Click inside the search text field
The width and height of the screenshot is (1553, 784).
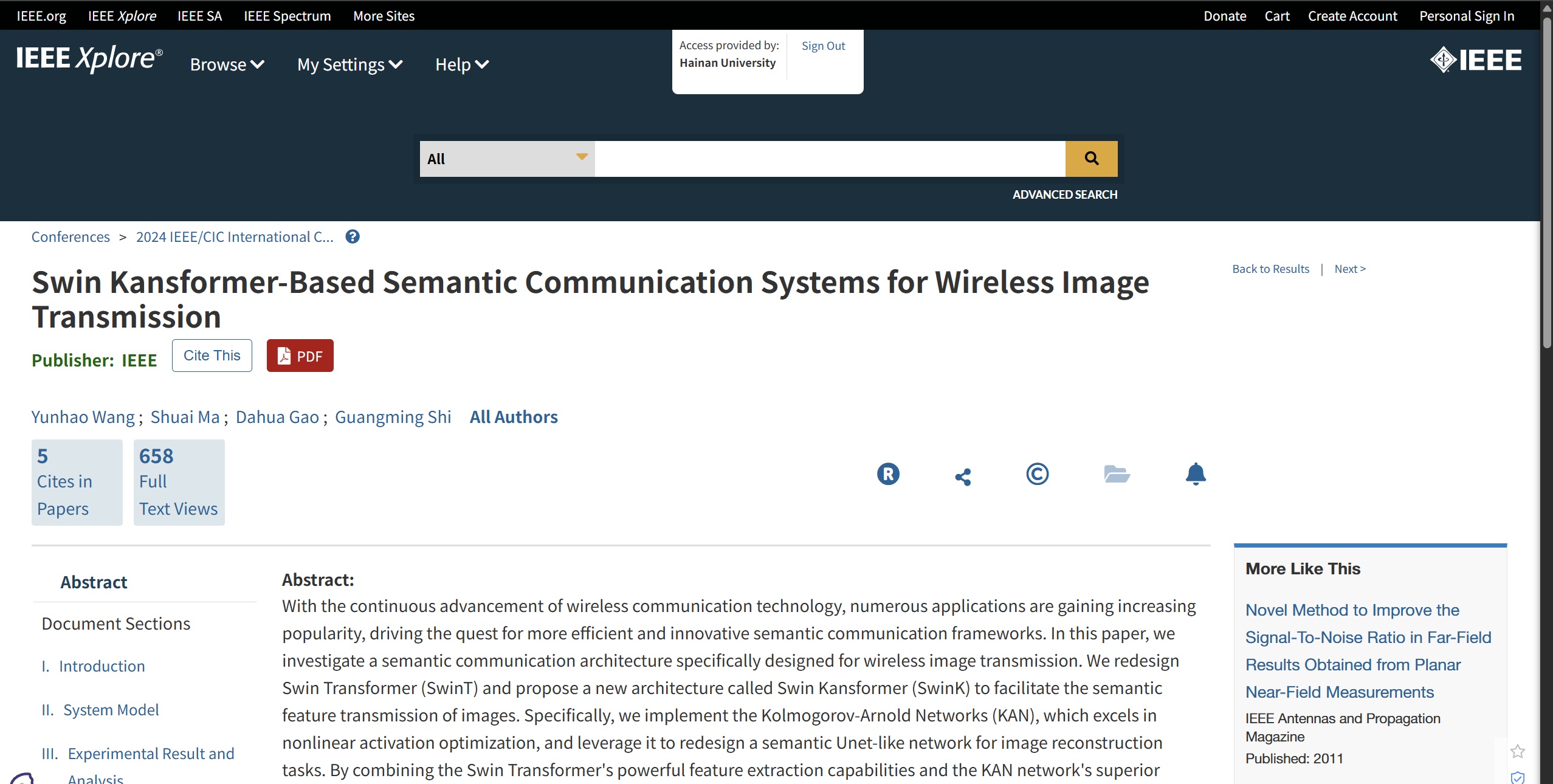coord(830,159)
